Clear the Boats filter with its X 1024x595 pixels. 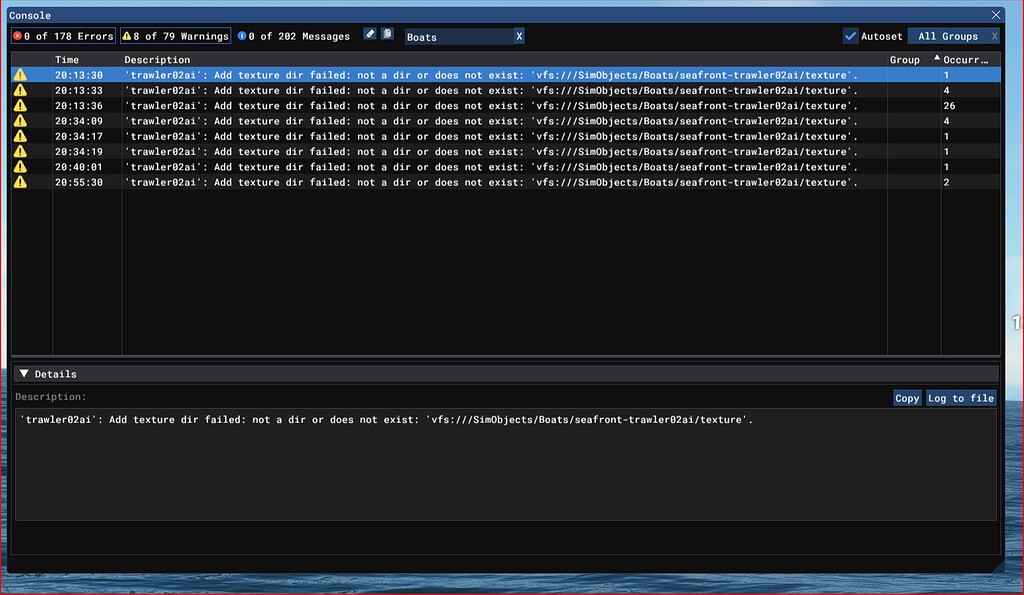click(518, 37)
